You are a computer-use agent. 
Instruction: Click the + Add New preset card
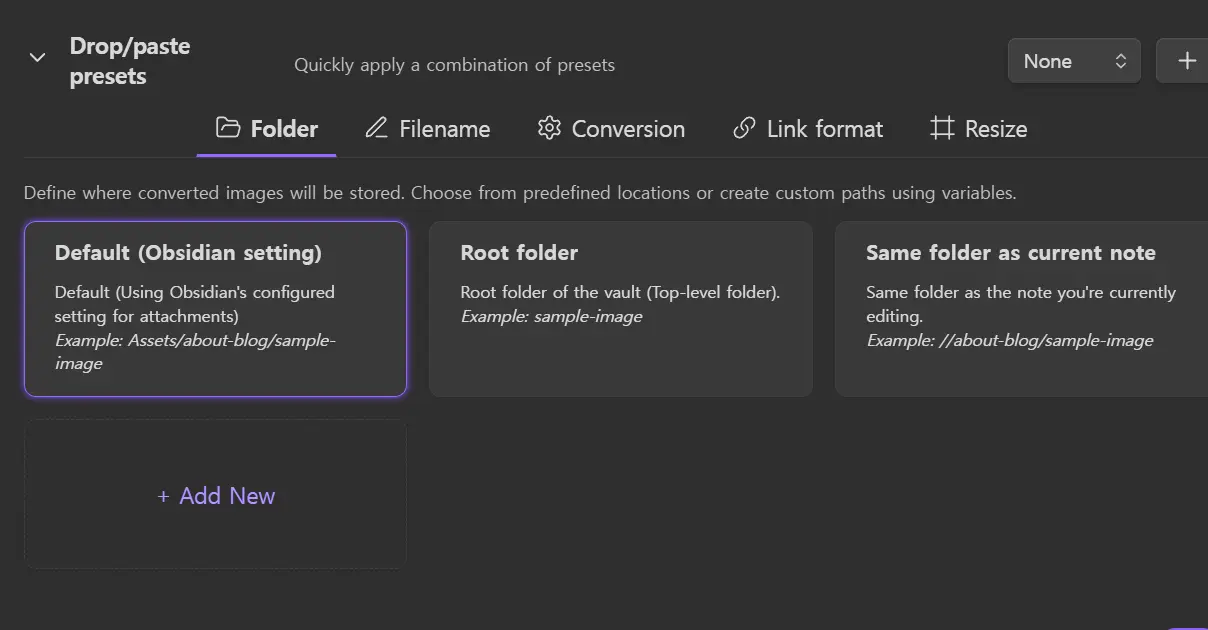pyautogui.click(x=216, y=495)
